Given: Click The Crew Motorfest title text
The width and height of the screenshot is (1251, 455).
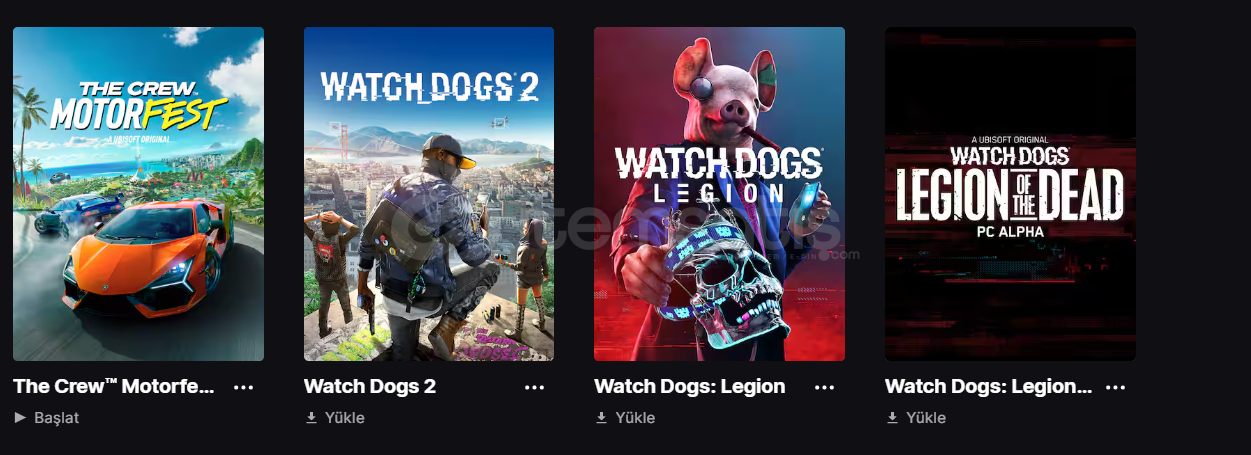Looking at the screenshot, I should pos(114,386).
